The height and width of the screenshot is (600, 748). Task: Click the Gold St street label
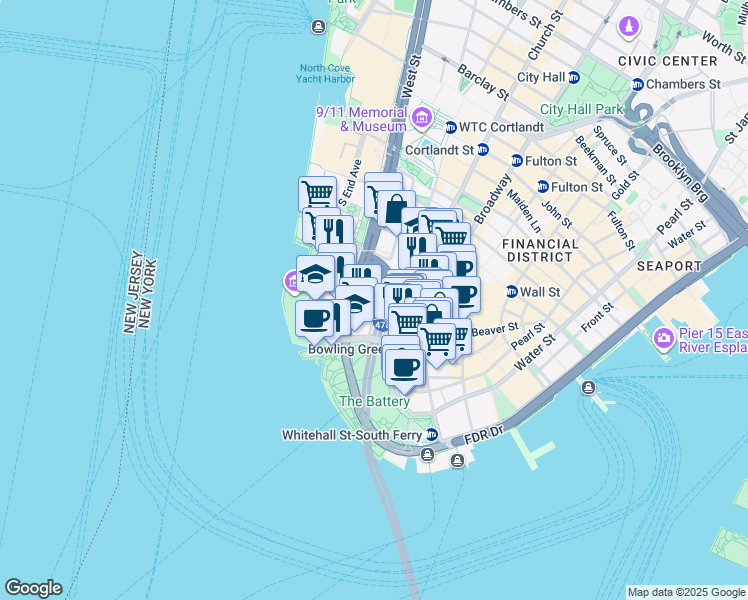click(x=625, y=185)
